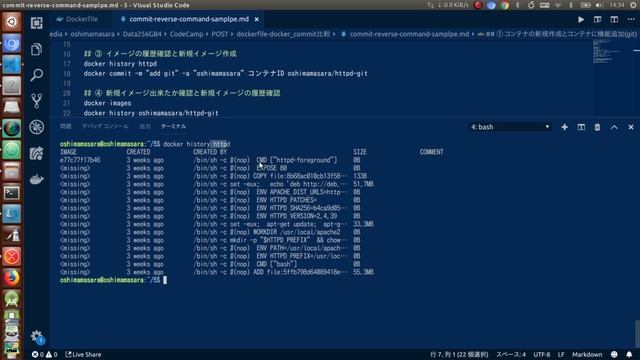
Task: Click POST in the breadcrumb path
Action: pos(219,34)
